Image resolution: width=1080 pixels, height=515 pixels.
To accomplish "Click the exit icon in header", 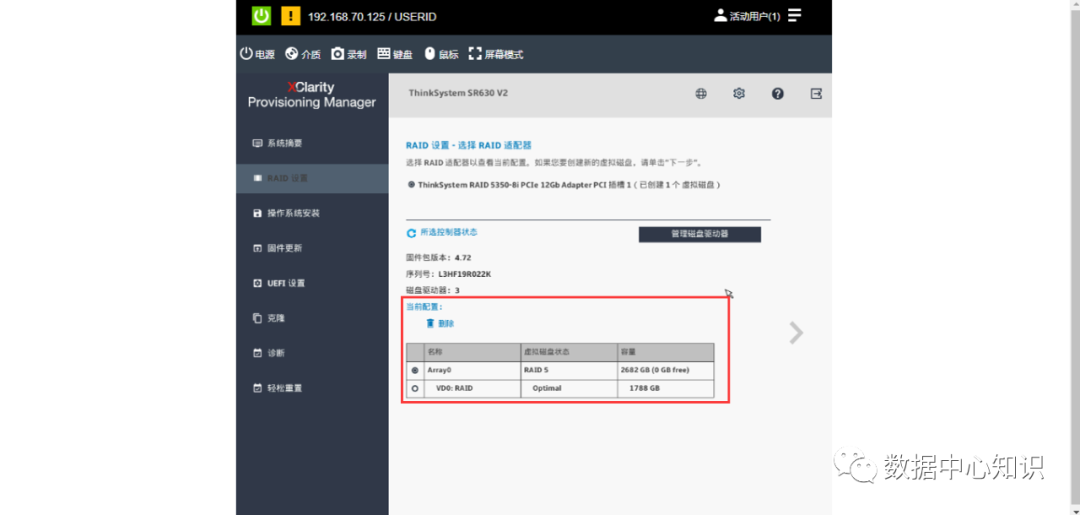I will point(816,94).
